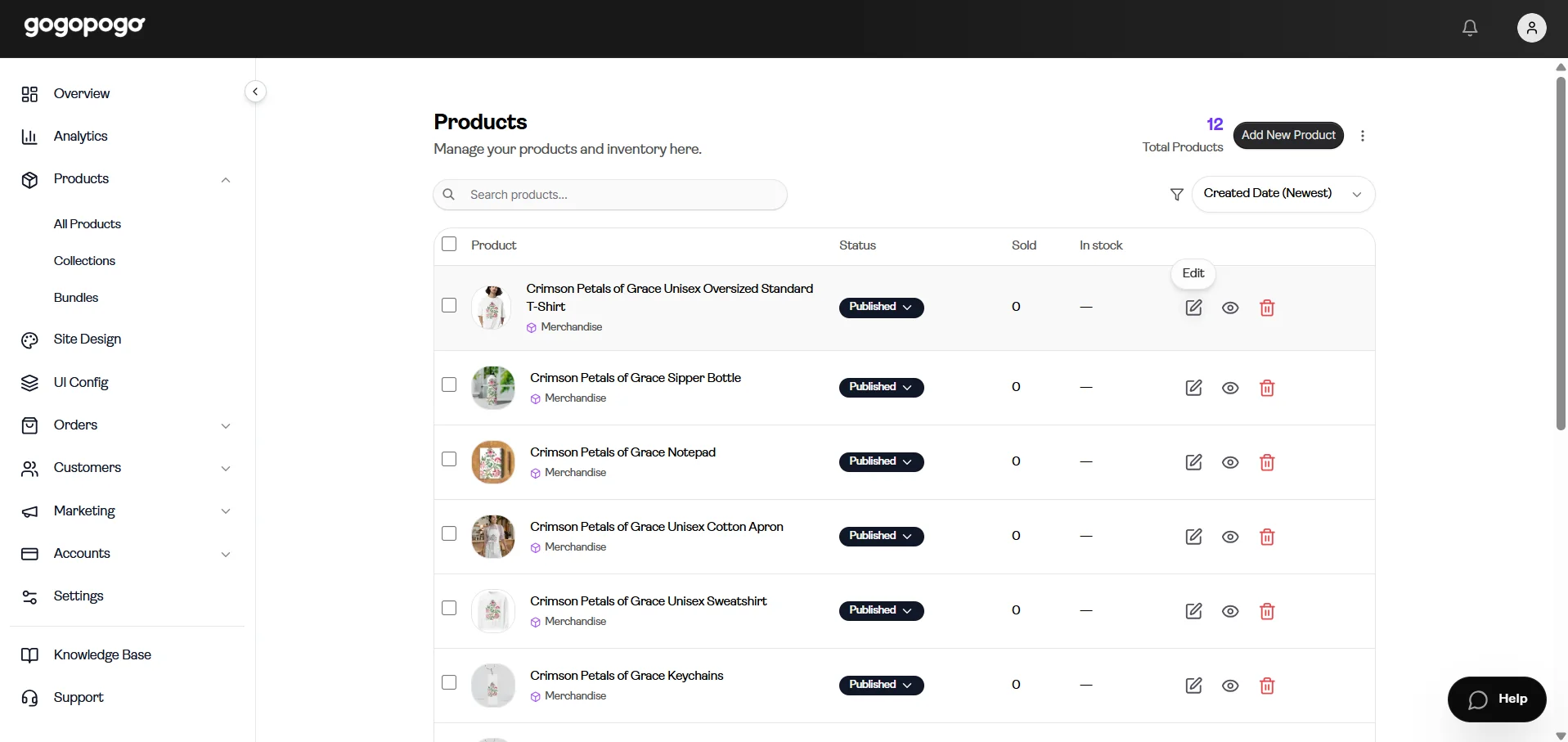Edit the Crimson Petals of Grace Sipper Bottle
The height and width of the screenshot is (742, 1568).
point(1193,388)
